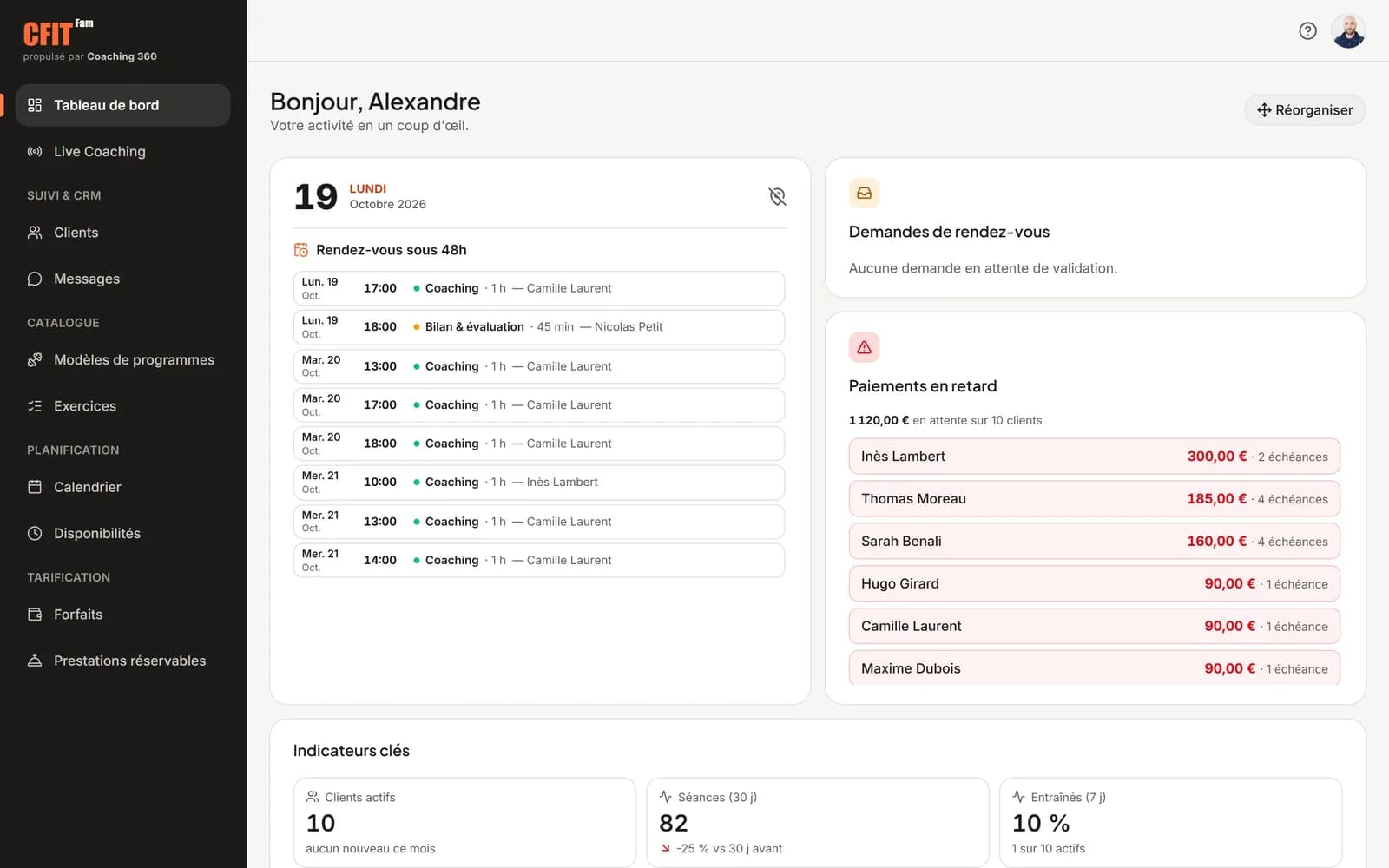Go to Tableau de bord menu item
1389x868 pixels.
[122, 105]
